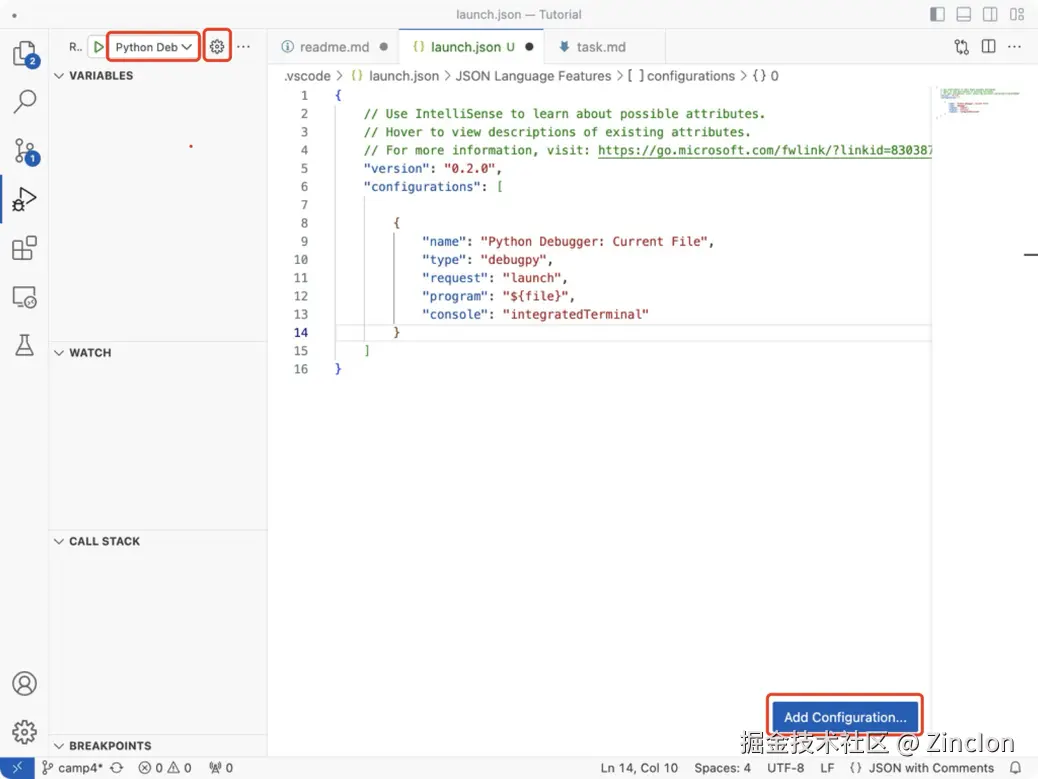
Task: Click line number 8 in gutter
Action: coord(304,223)
